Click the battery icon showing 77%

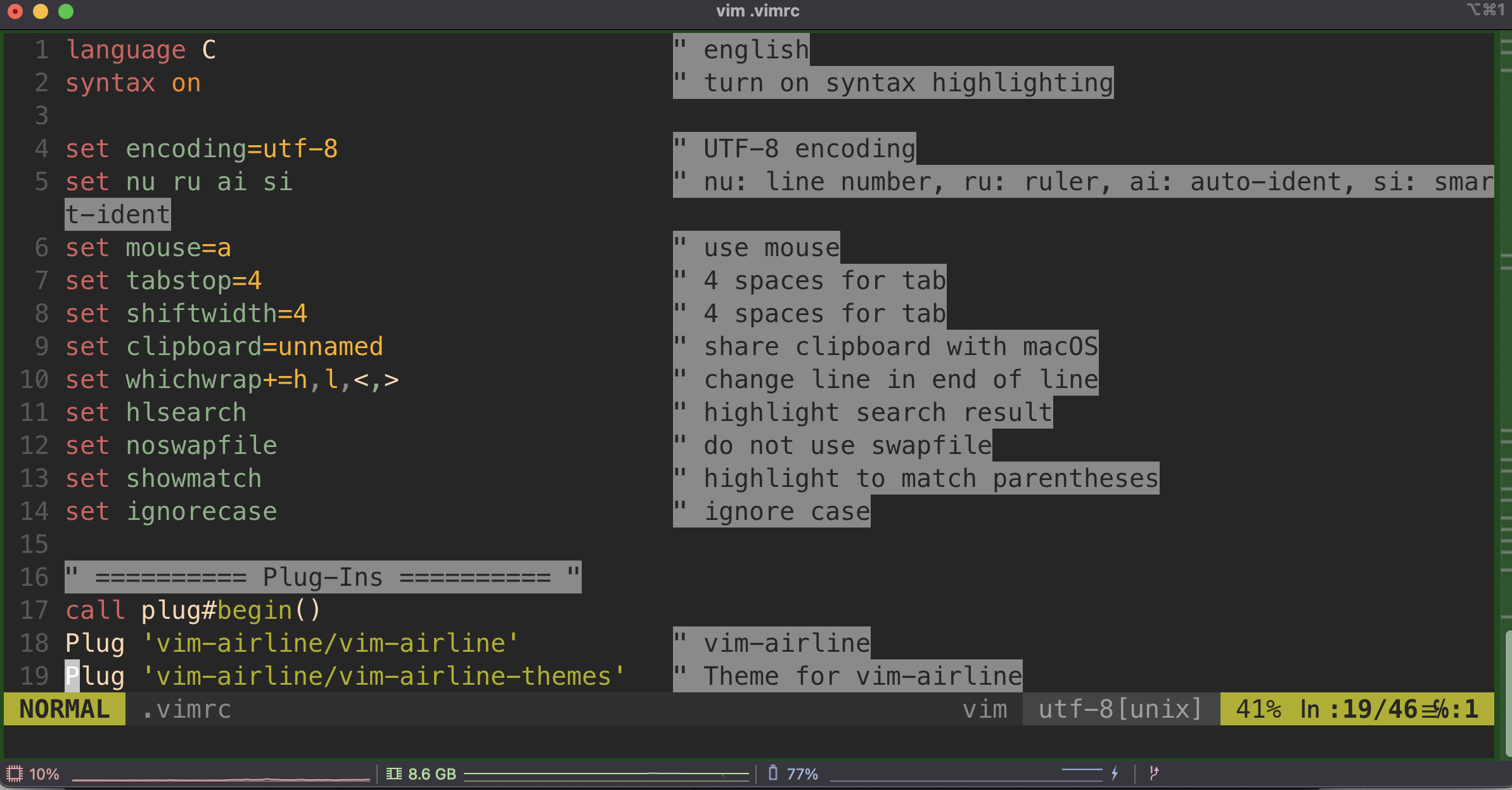(x=772, y=773)
